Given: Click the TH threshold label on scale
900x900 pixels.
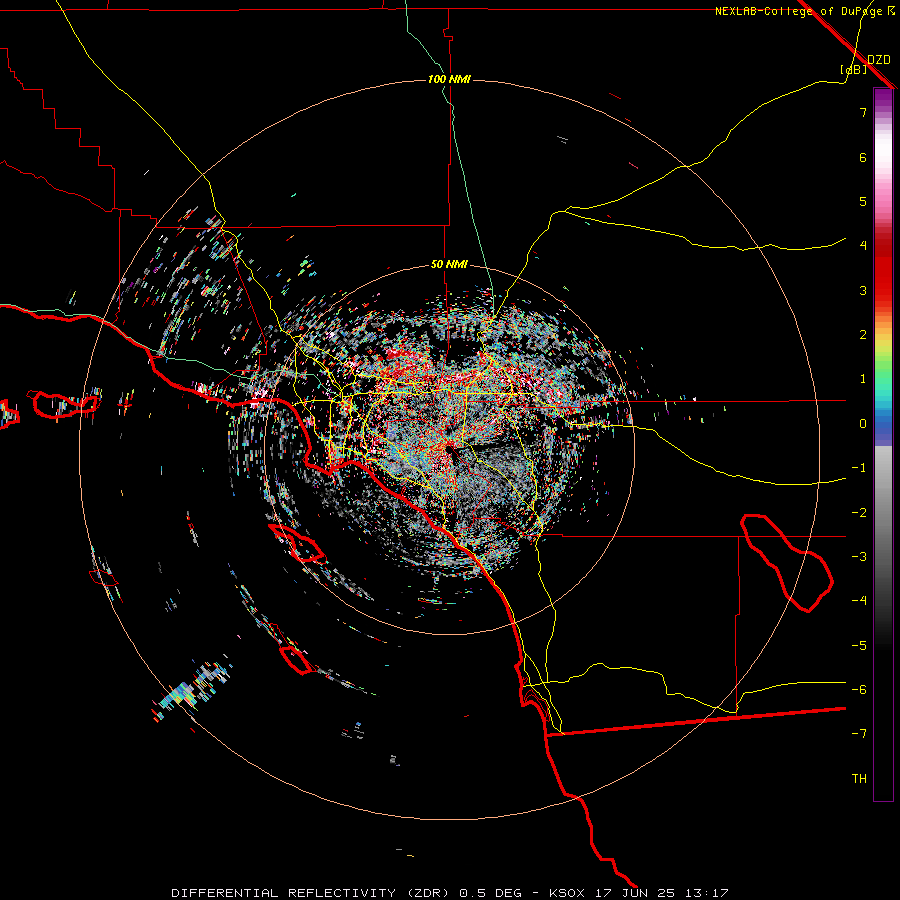Looking at the screenshot, I should (x=859, y=779).
